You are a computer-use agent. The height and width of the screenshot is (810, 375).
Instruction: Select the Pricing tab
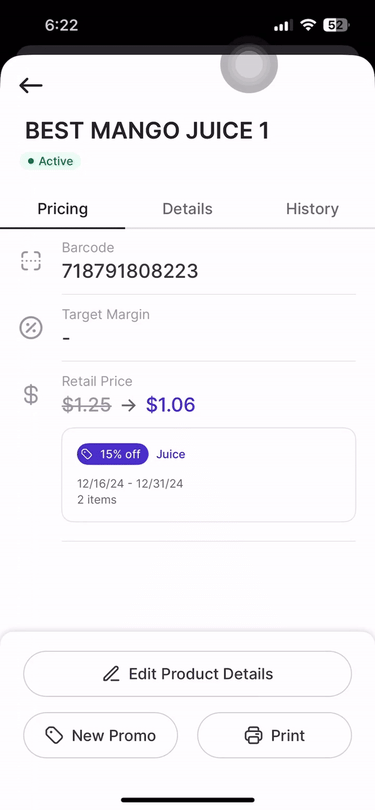coord(62,209)
